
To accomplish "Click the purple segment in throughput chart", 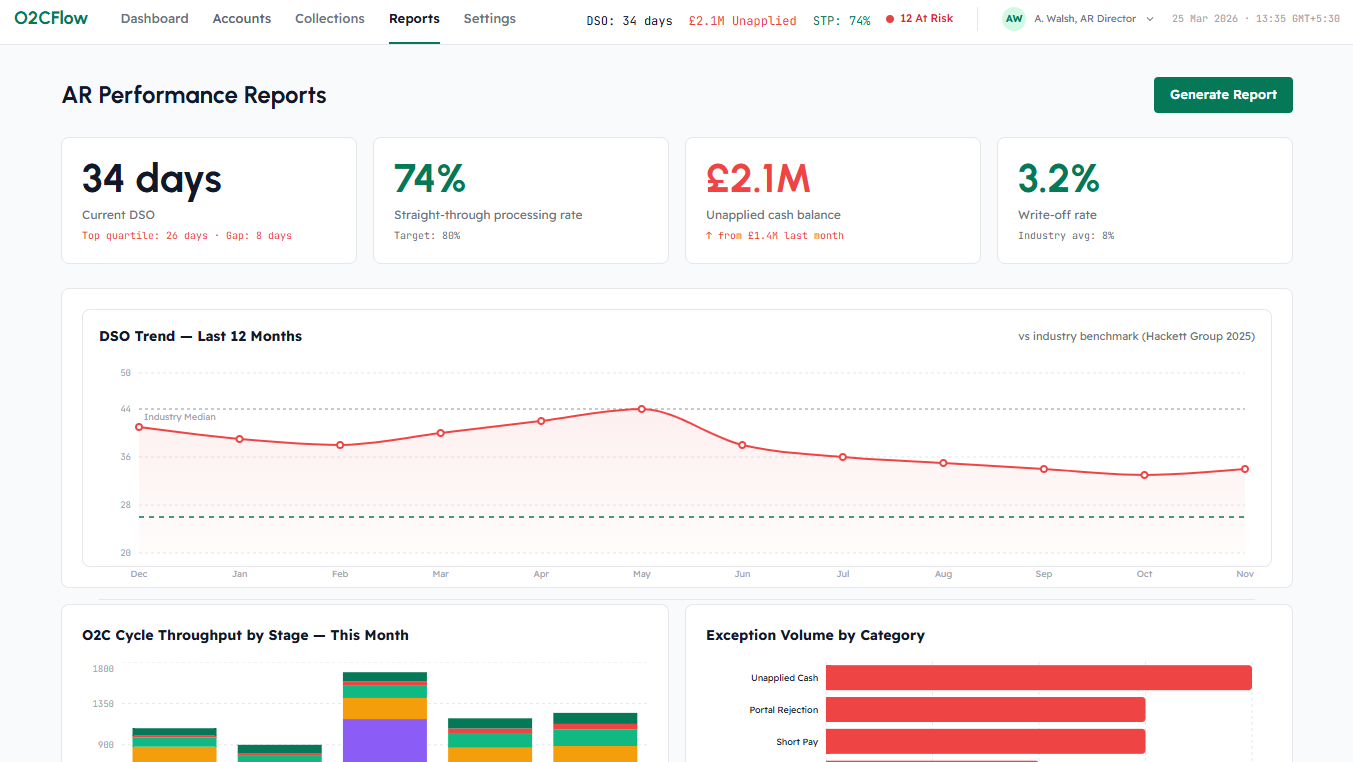I will pos(385,740).
